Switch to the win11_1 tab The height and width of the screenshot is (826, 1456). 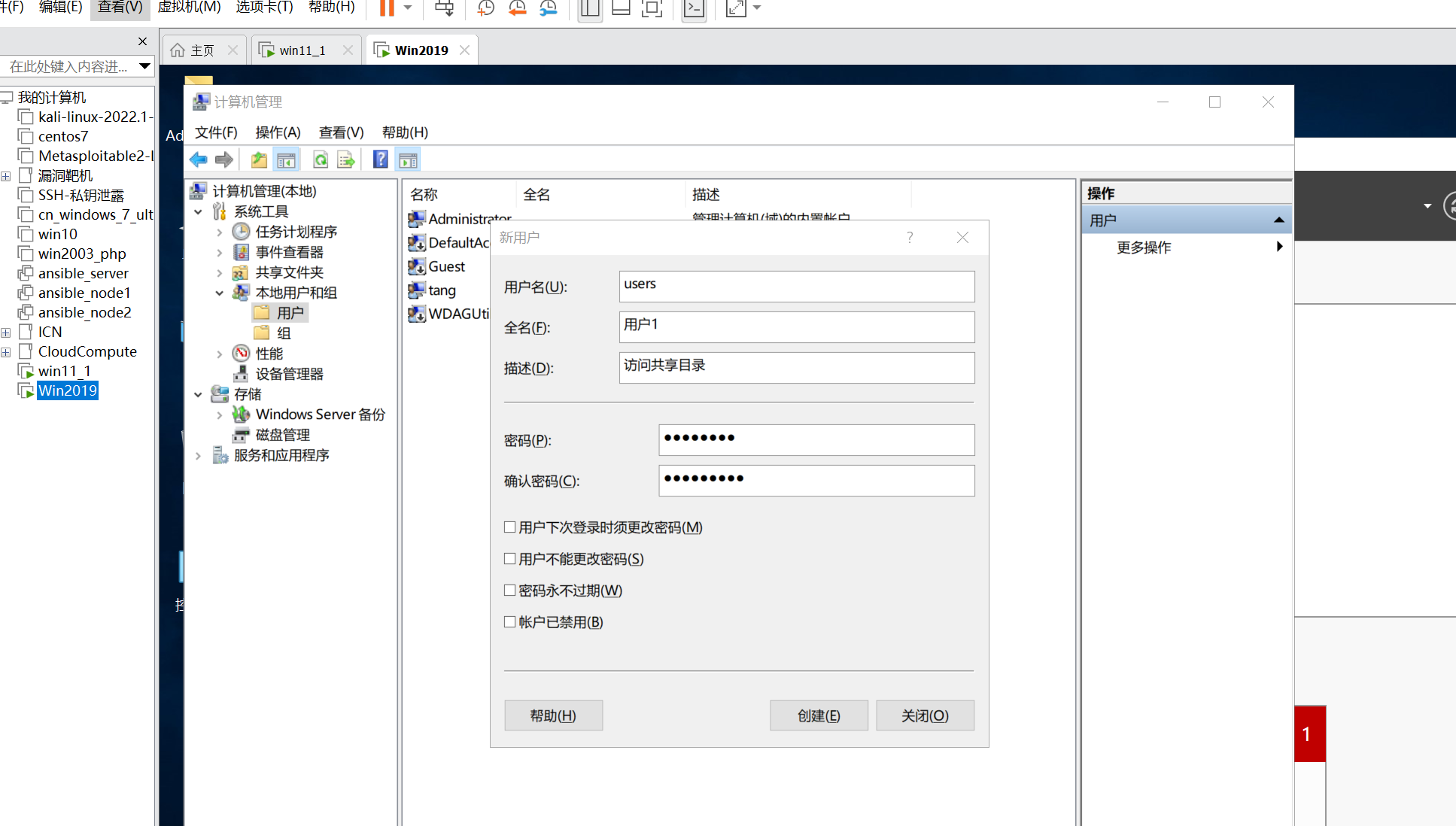pyautogui.click(x=302, y=50)
